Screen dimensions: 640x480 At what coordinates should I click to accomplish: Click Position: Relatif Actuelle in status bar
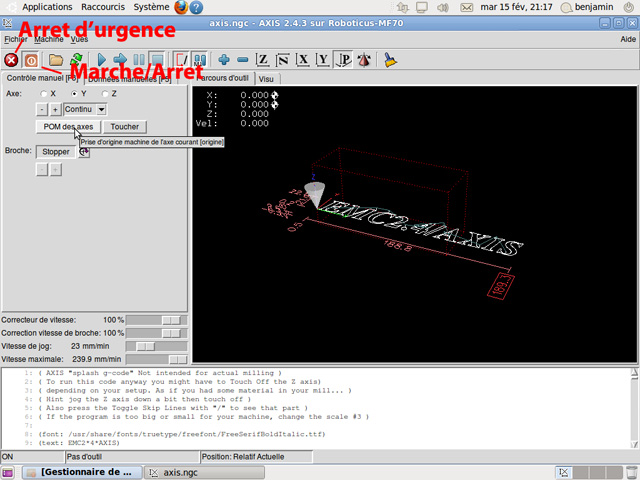[256, 457]
